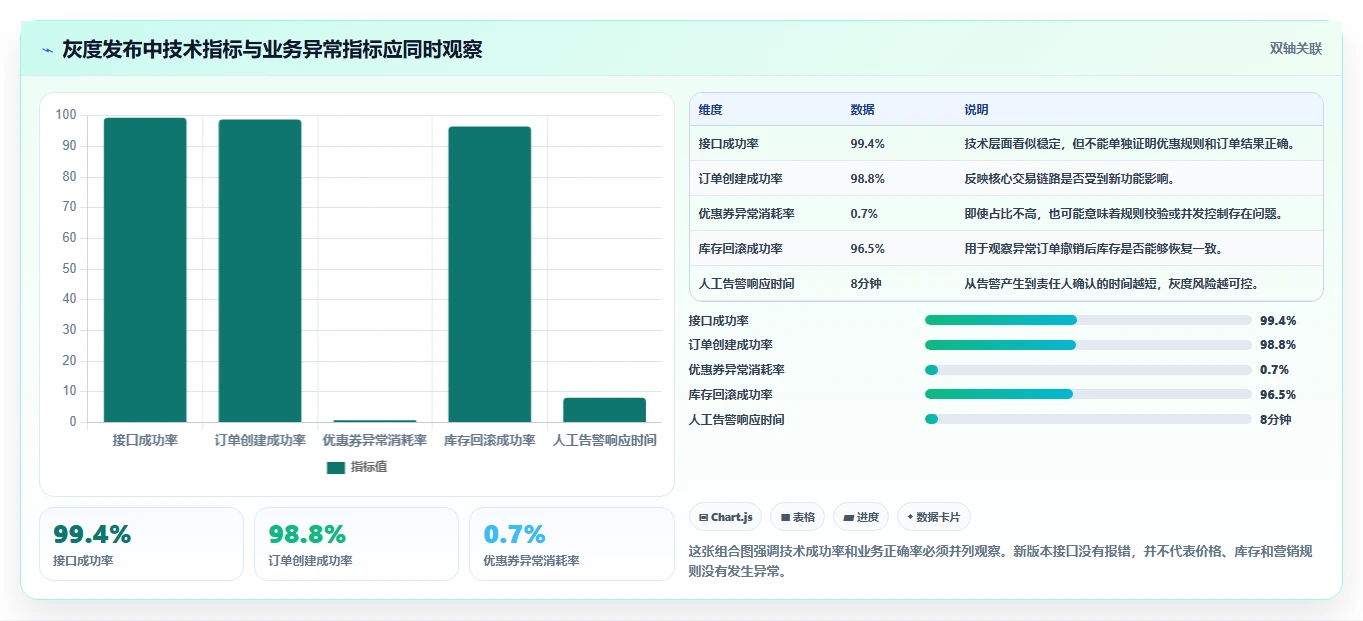Click the 说明 table column header

pyautogui.click(x=976, y=109)
